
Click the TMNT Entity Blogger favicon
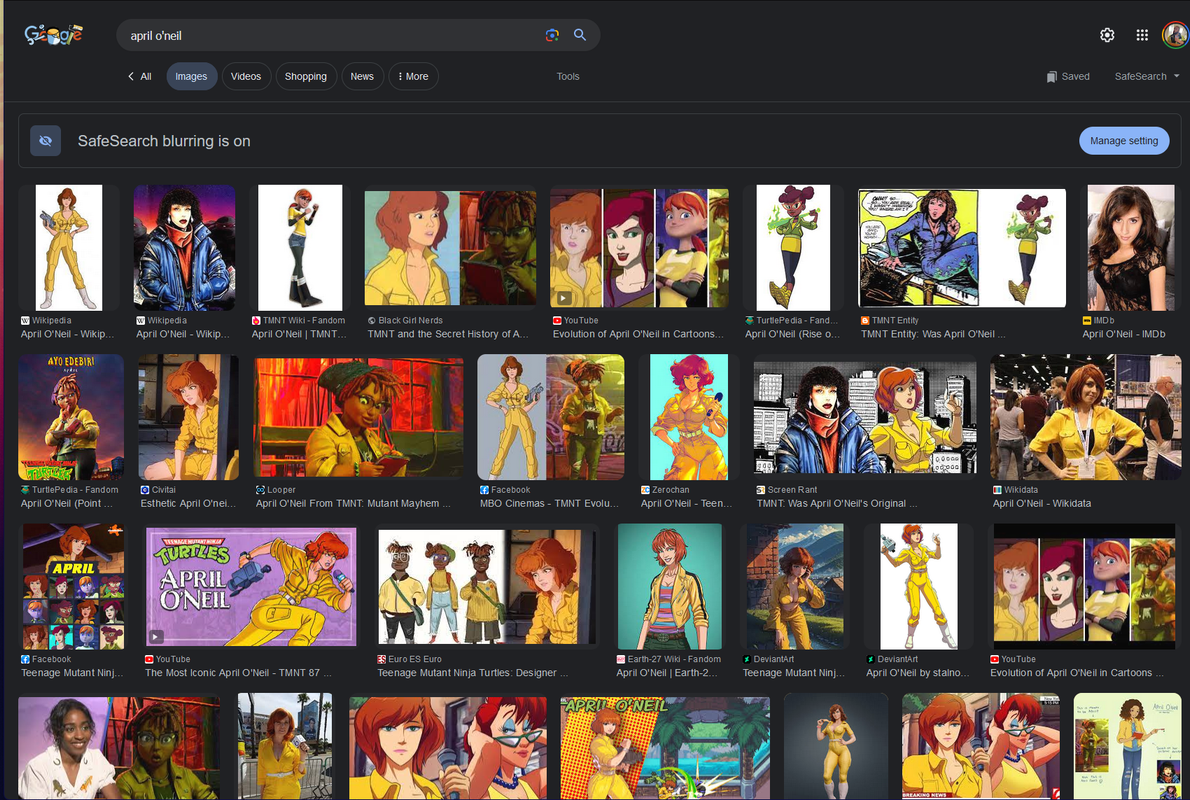pyautogui.click(x=865, y=320)
